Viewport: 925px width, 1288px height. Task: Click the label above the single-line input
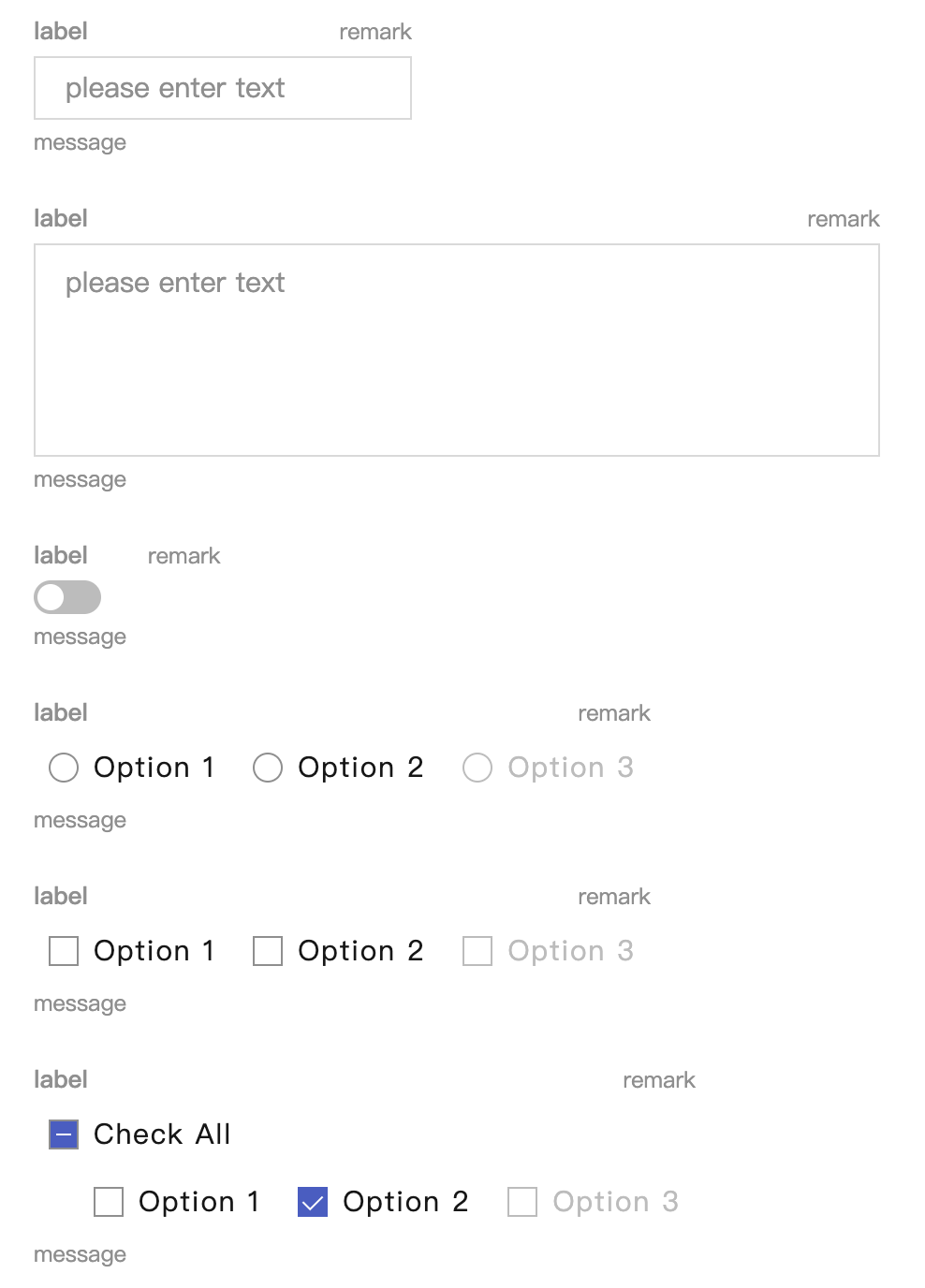61,31
